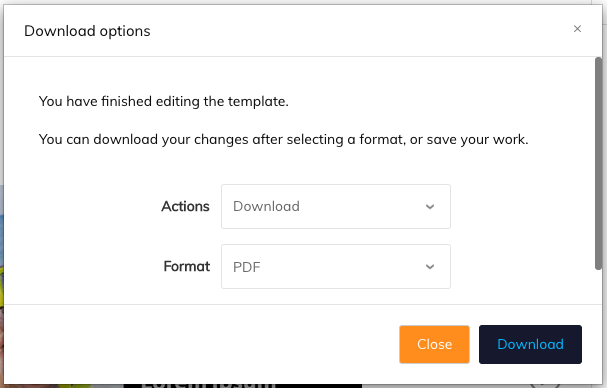Select the 'Download' value text in Actions

pyautogui.click(x=266, y=206)
